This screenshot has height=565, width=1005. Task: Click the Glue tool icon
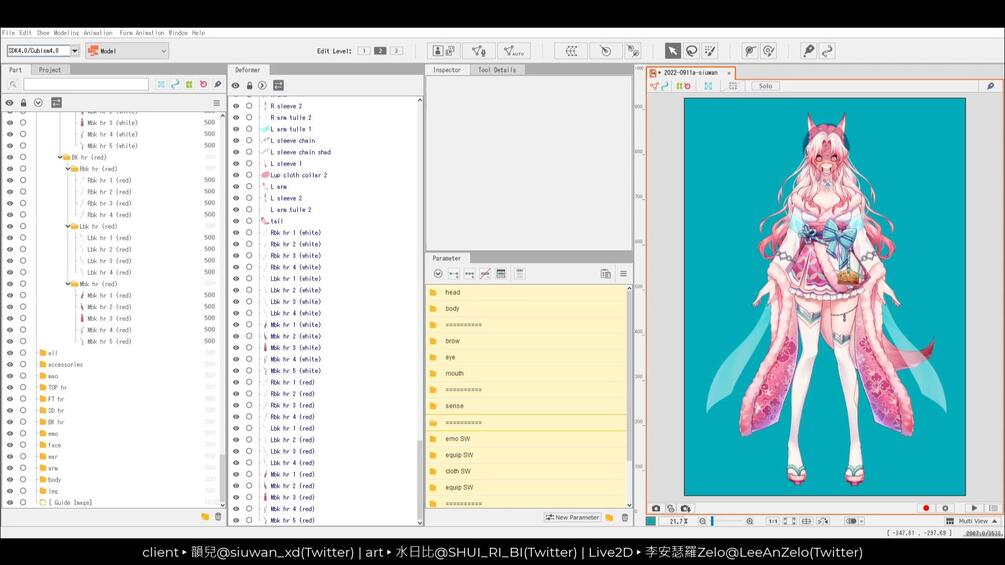750,51
